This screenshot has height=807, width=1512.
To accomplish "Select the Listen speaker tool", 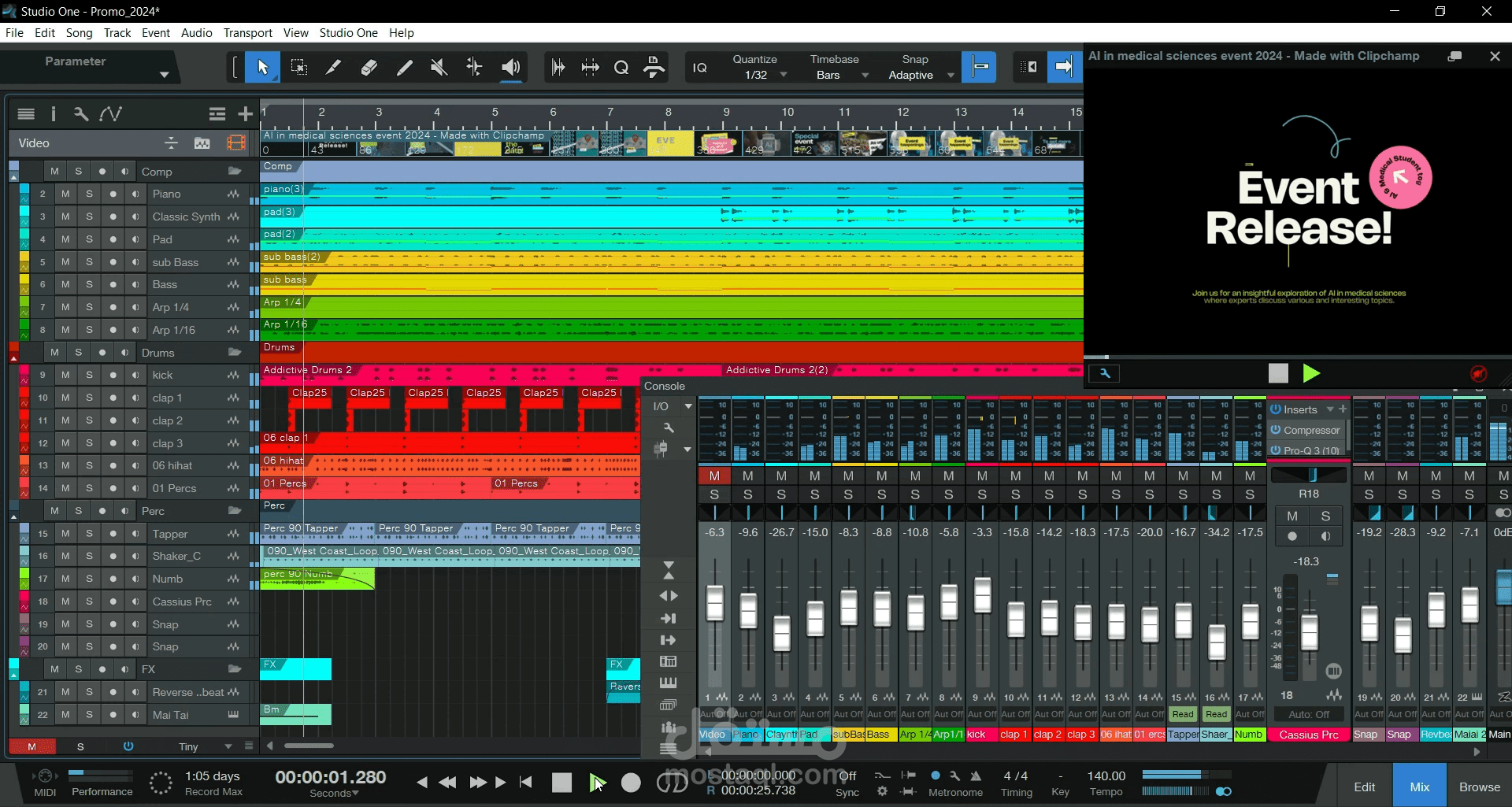I will click(x=510, y=67).
